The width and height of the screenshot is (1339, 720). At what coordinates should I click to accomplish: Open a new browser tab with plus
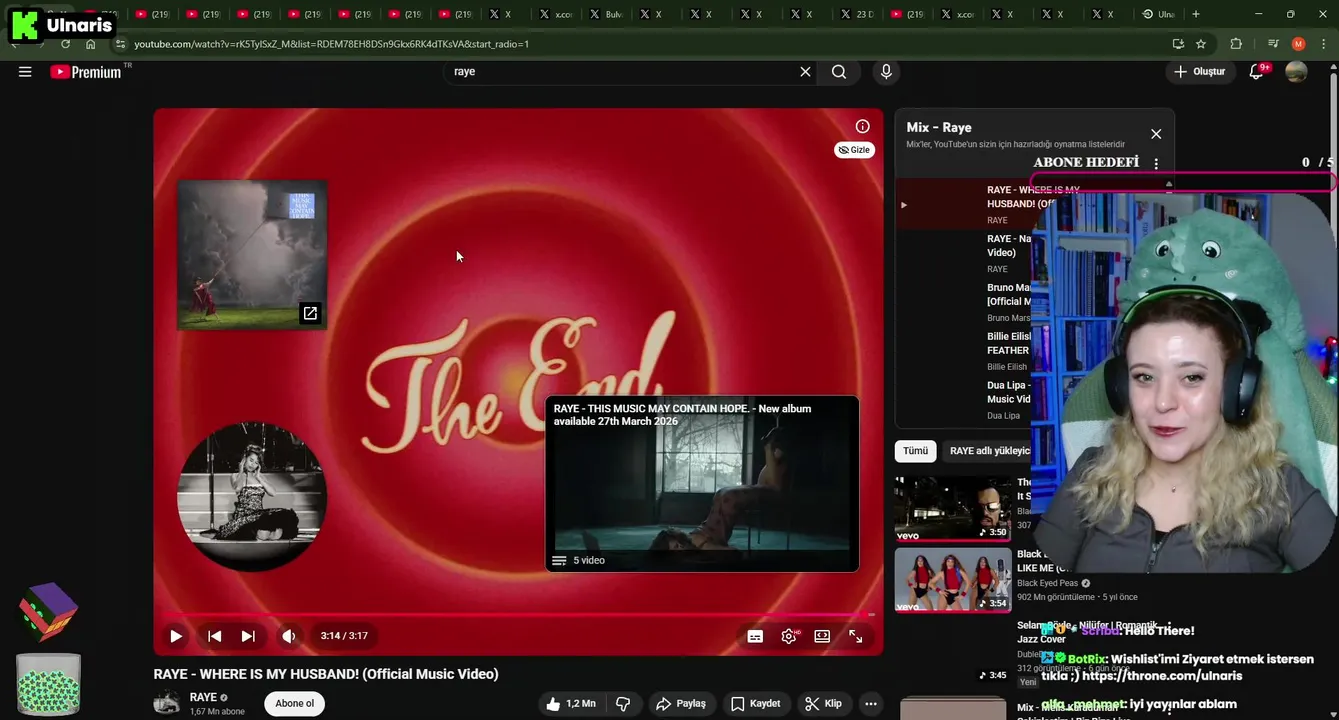click(1195, 14)
